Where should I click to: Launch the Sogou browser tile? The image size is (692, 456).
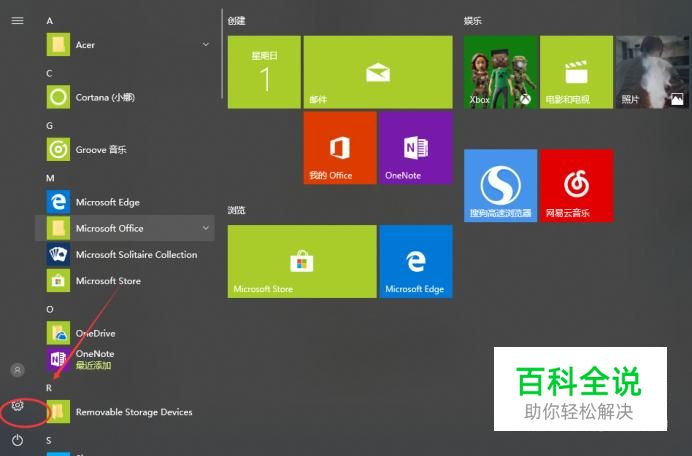click(500, 185)
